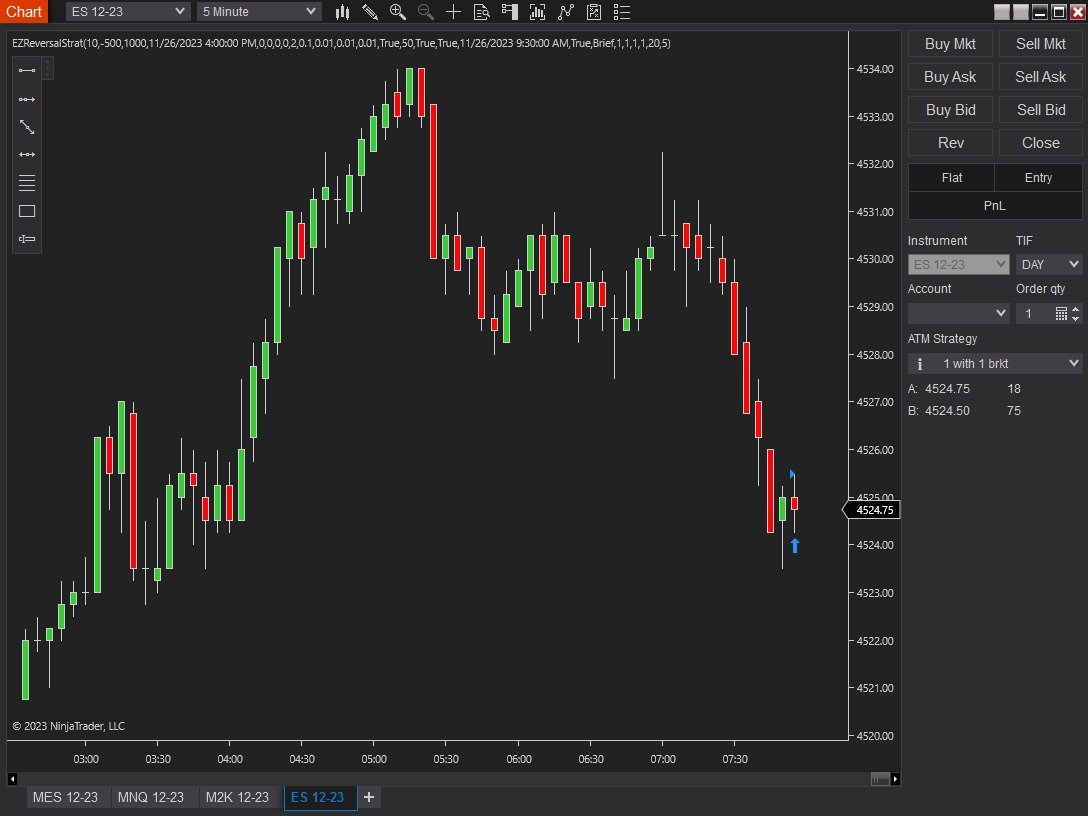Click the Close position button
1088x816 pixels.
[x=1040, y=143]
